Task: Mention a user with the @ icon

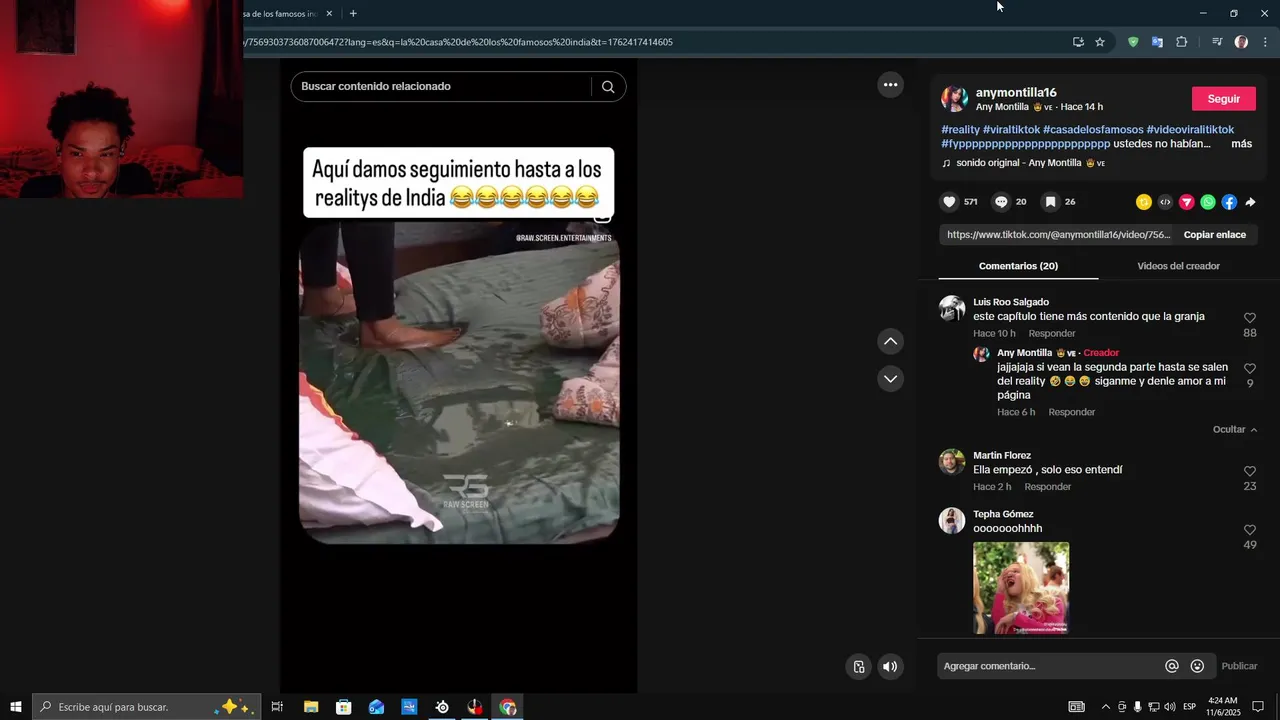Action: point(1172,666)
